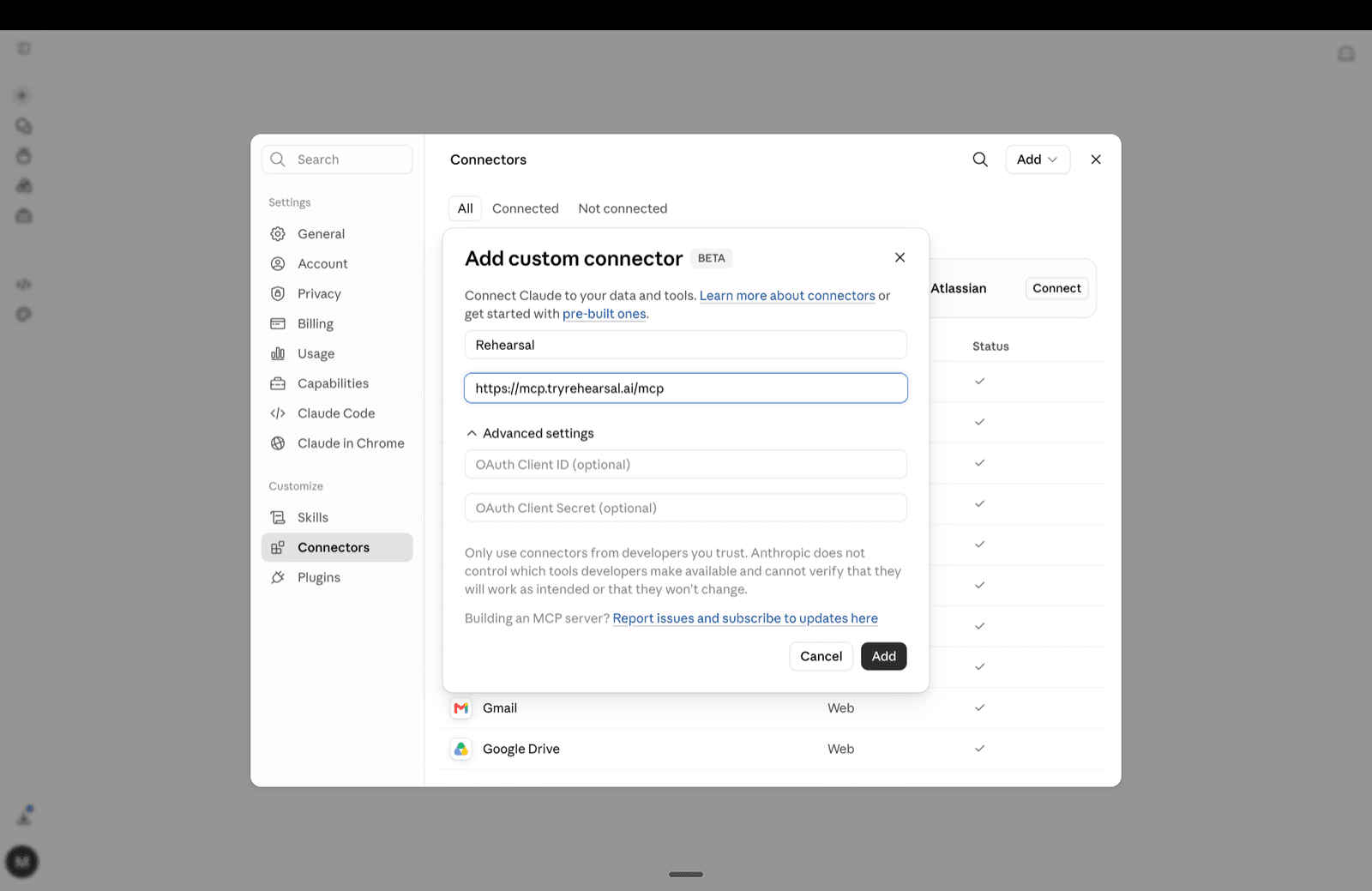Click the Web label in Gmail row
1372x891 pixels.
pyautogui.click(x=840, y=708)
